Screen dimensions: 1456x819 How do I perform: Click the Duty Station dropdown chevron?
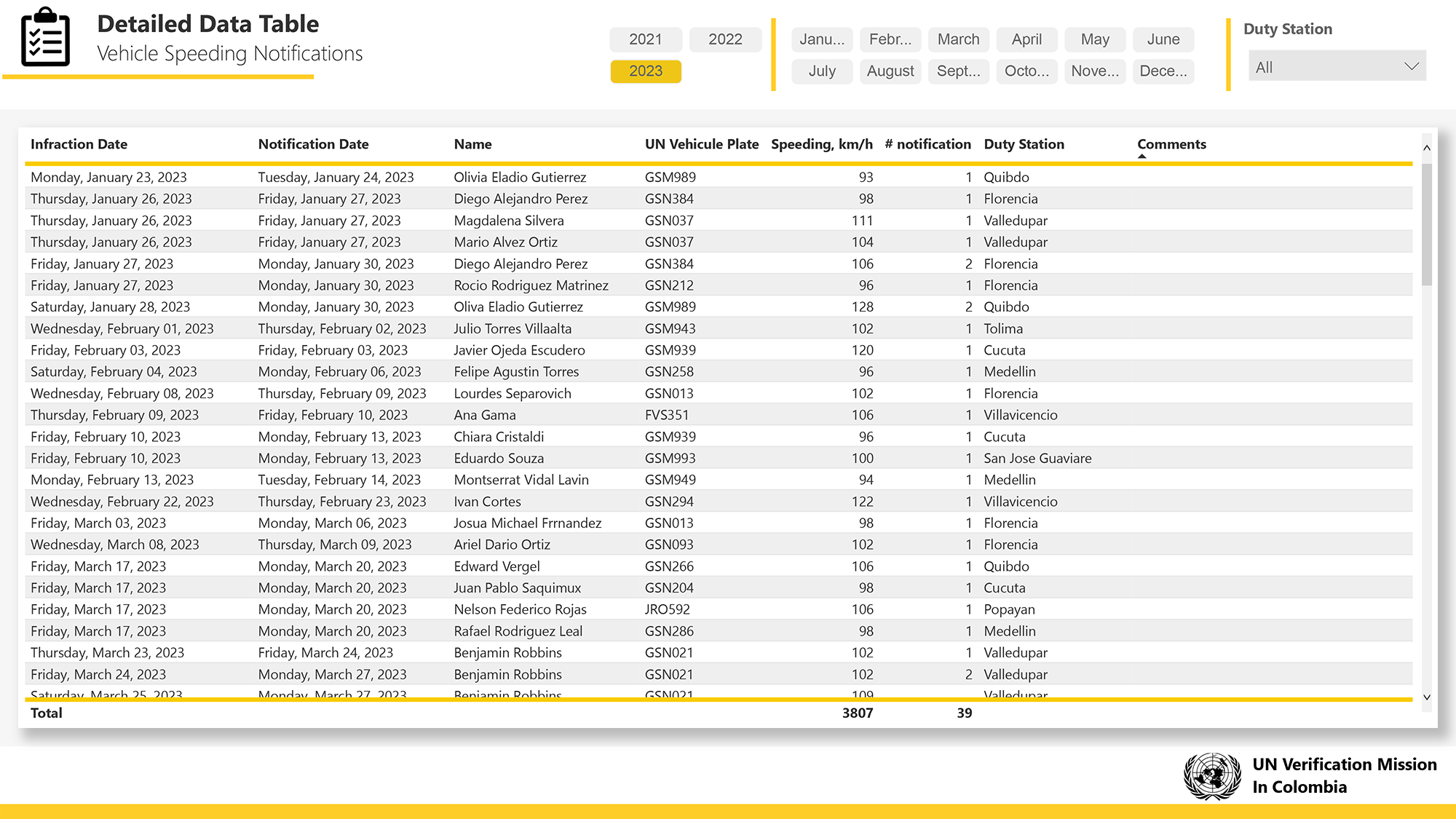click(1411, 66)
